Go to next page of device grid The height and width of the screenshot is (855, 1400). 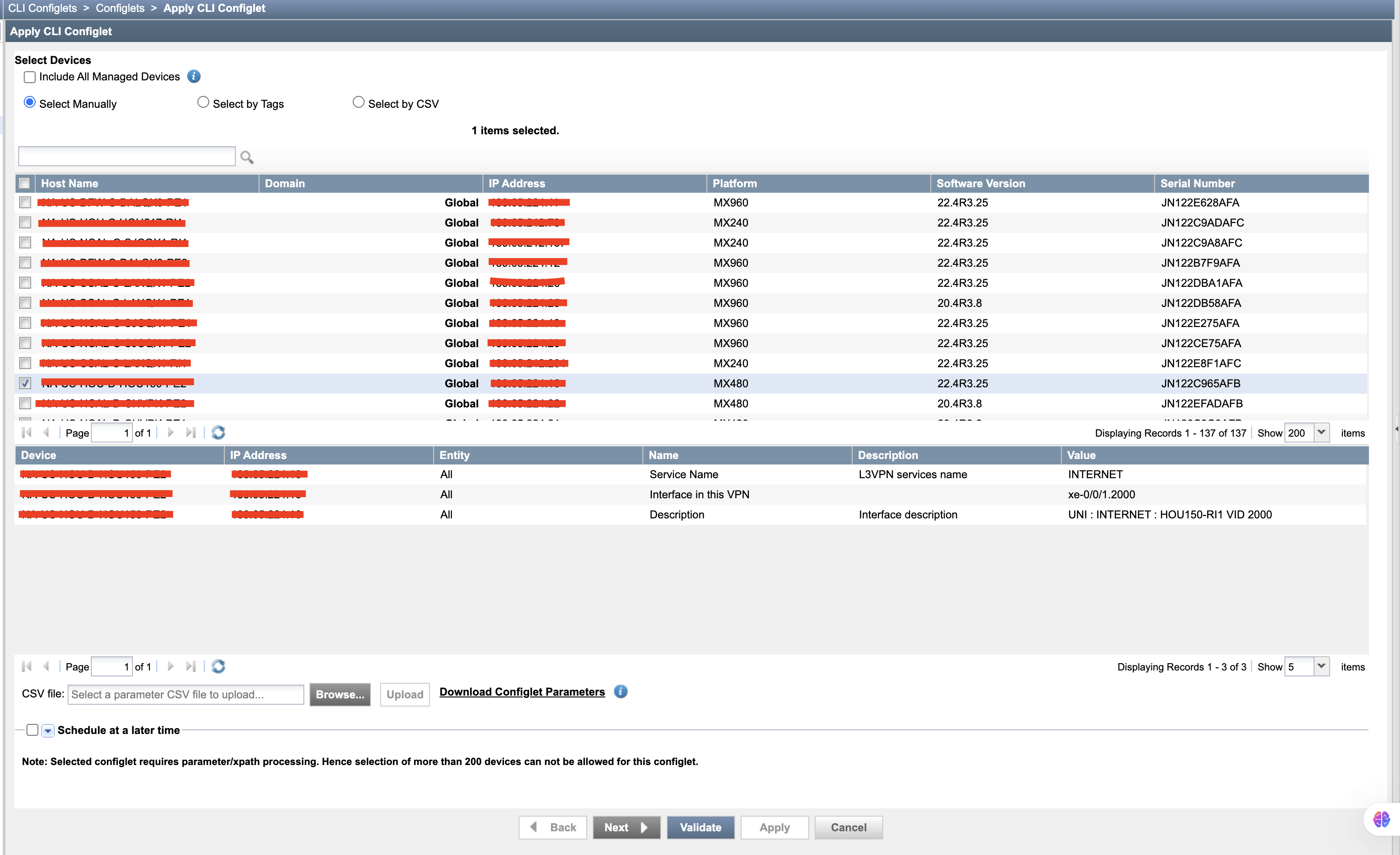click(170, 433)
